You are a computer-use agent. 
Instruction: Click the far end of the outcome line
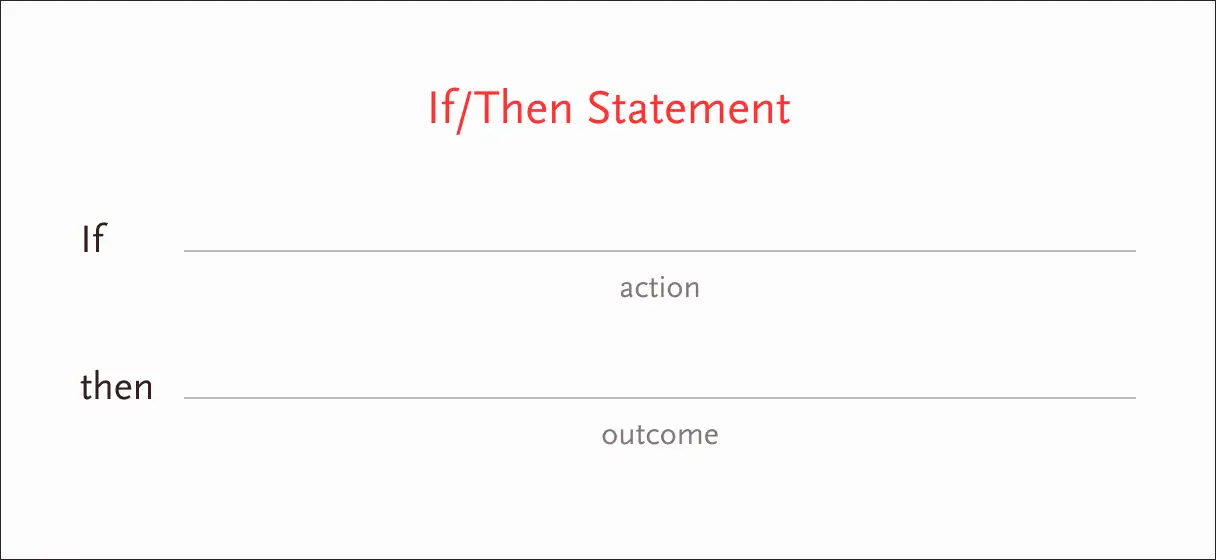click(x=1132, y=398)
